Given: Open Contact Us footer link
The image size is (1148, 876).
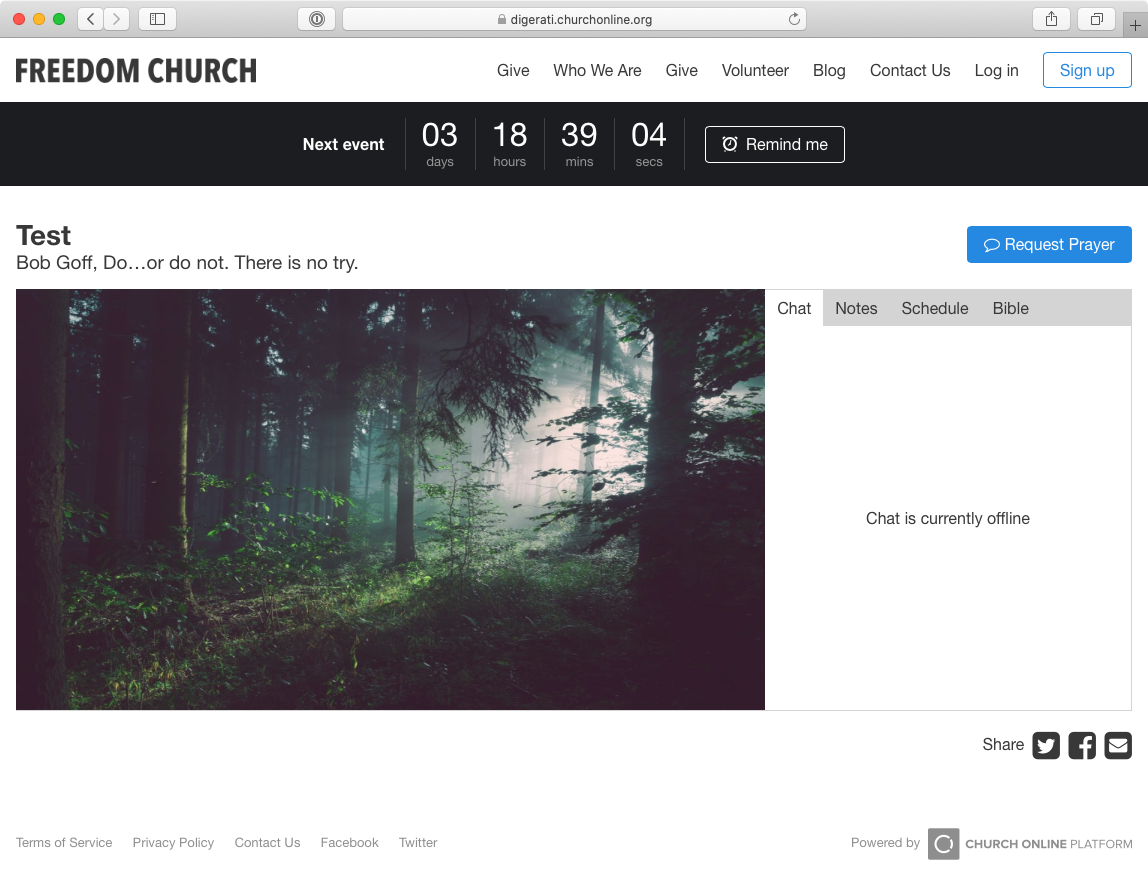Looking at the screenshot, I should [267, 843].
